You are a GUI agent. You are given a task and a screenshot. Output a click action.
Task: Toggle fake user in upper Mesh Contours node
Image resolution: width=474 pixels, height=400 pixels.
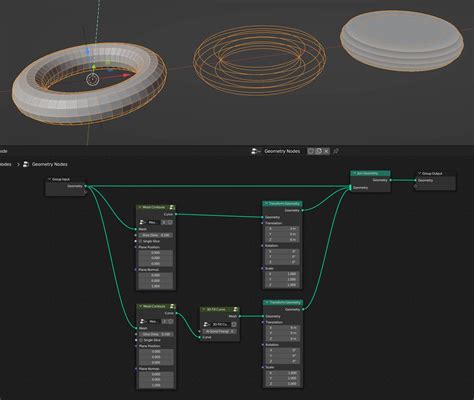(x=170, y=222)
